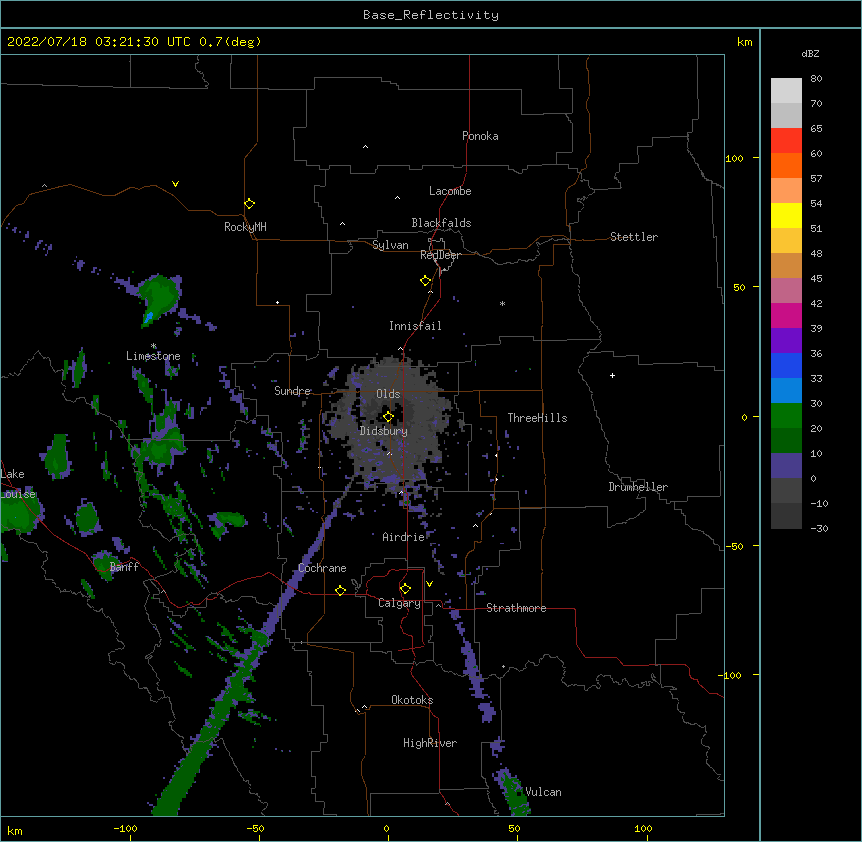This screenshot has width=862, height=842.
Task: Click the Sylvan label on map
Action: 390,245
